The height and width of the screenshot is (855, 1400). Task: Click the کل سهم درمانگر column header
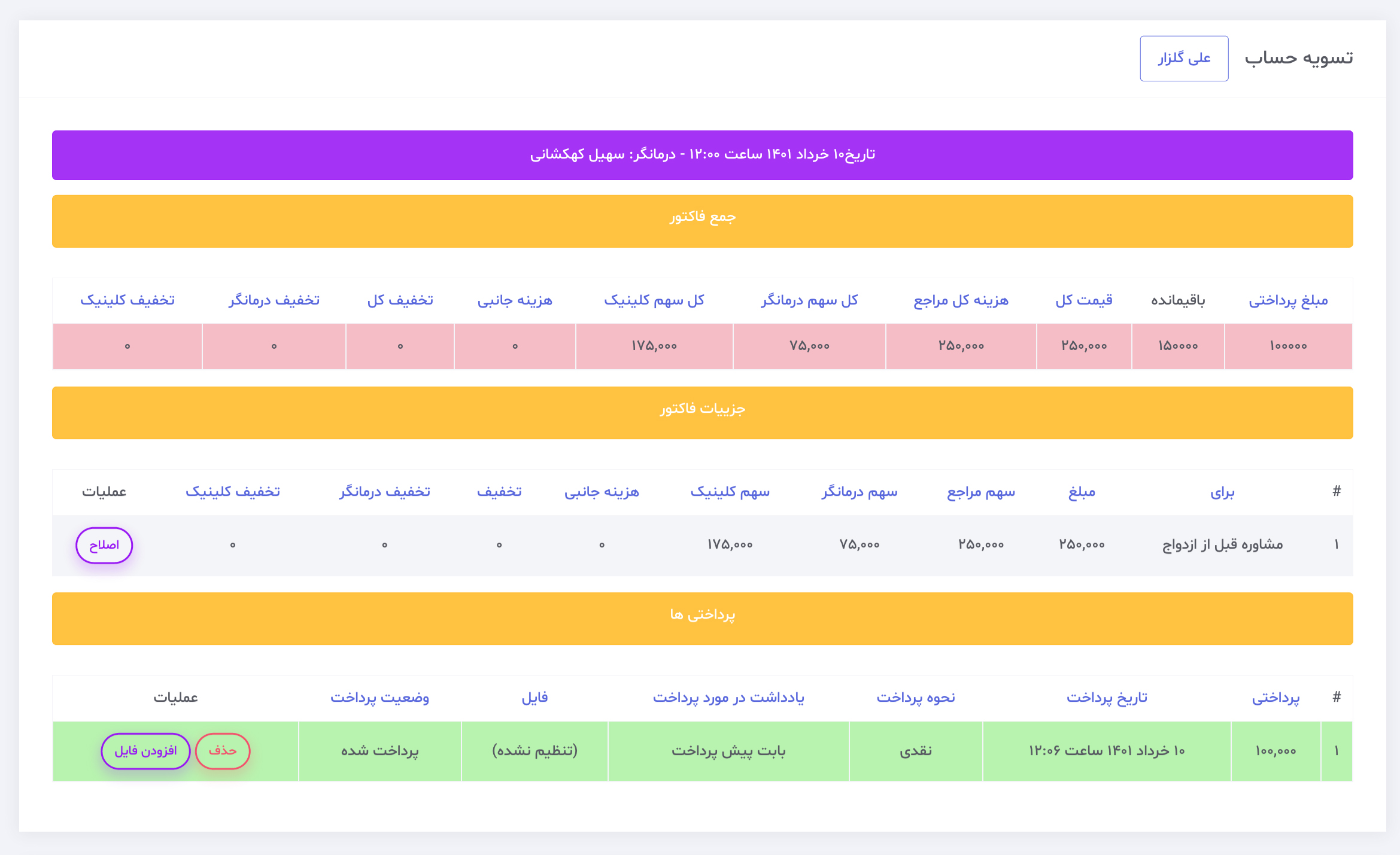[x=809, y=300]
